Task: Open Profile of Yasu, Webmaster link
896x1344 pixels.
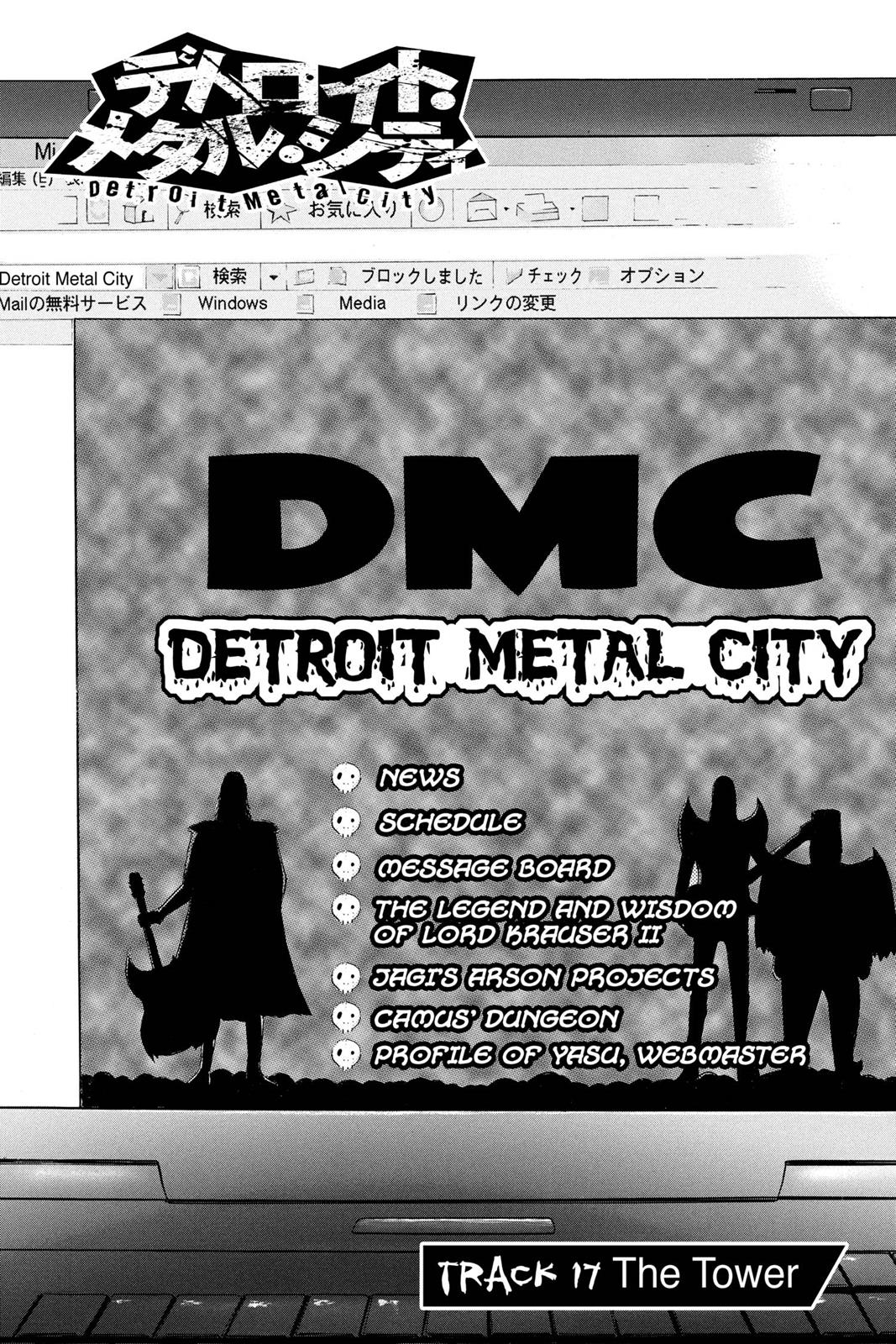Action: click(x=589, y=1055)
